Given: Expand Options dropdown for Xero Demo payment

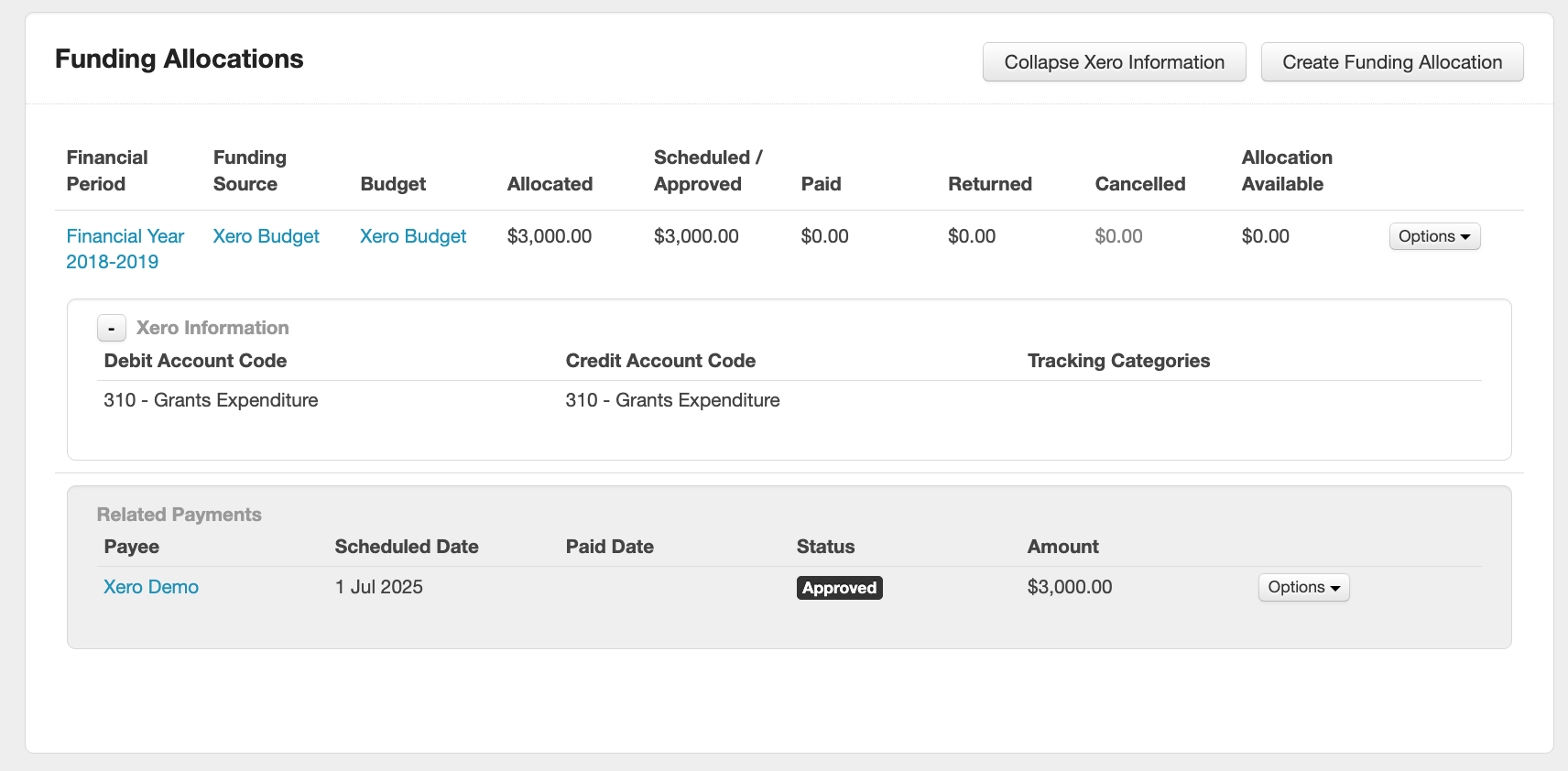Looking at the screenshot, I should tap(1303, 587).
